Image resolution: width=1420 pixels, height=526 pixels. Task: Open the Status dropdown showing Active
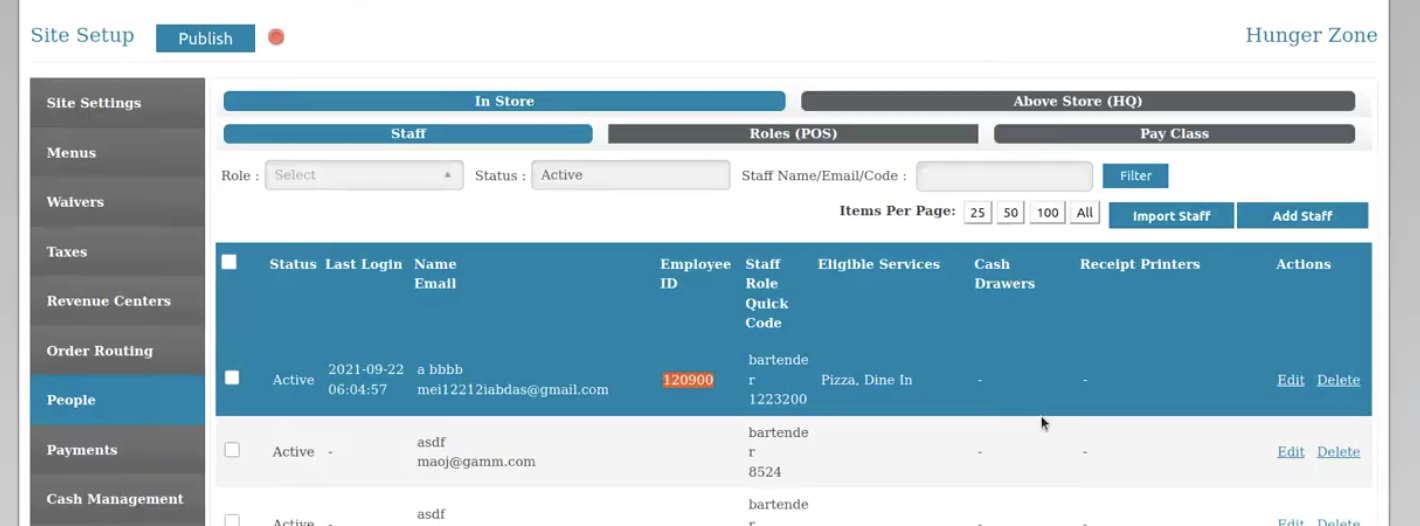click(x=630, y=175)
